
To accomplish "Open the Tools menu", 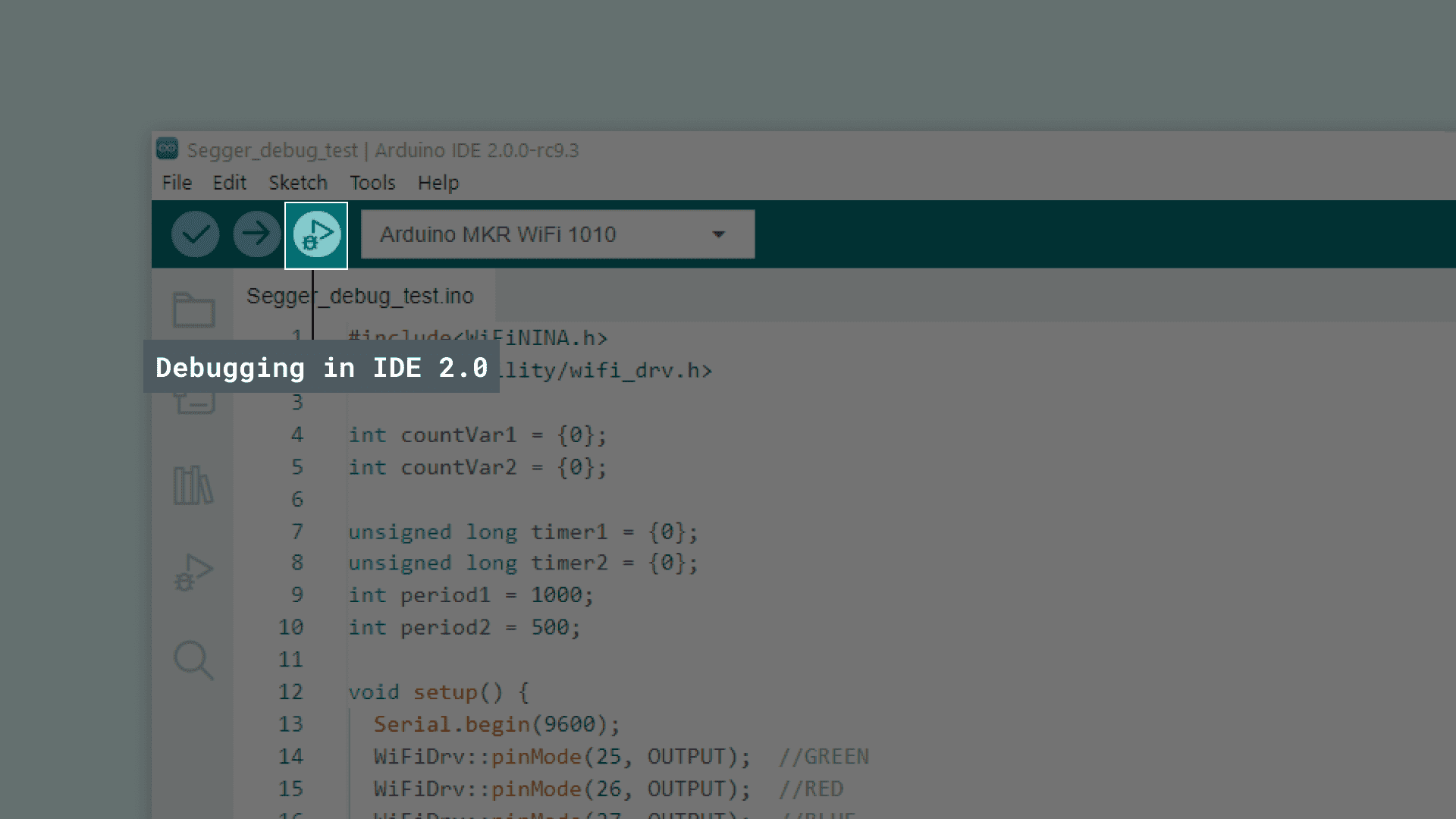I will coord(372,183).
